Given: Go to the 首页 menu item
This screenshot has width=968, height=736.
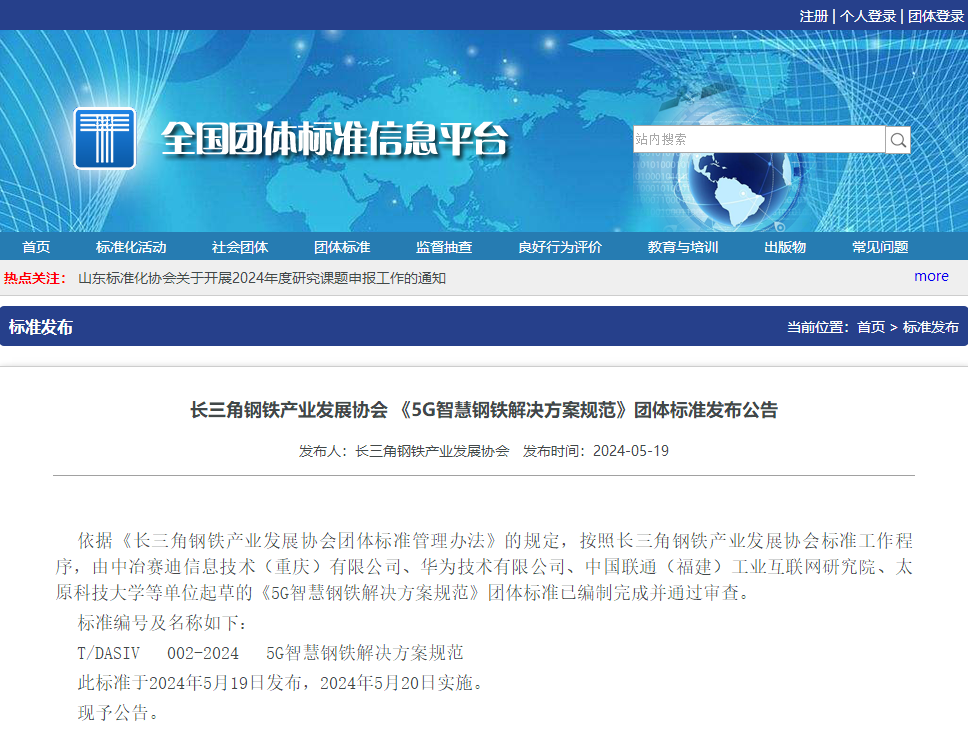Looking at the screenshot, I should click(x=36, y=247).
